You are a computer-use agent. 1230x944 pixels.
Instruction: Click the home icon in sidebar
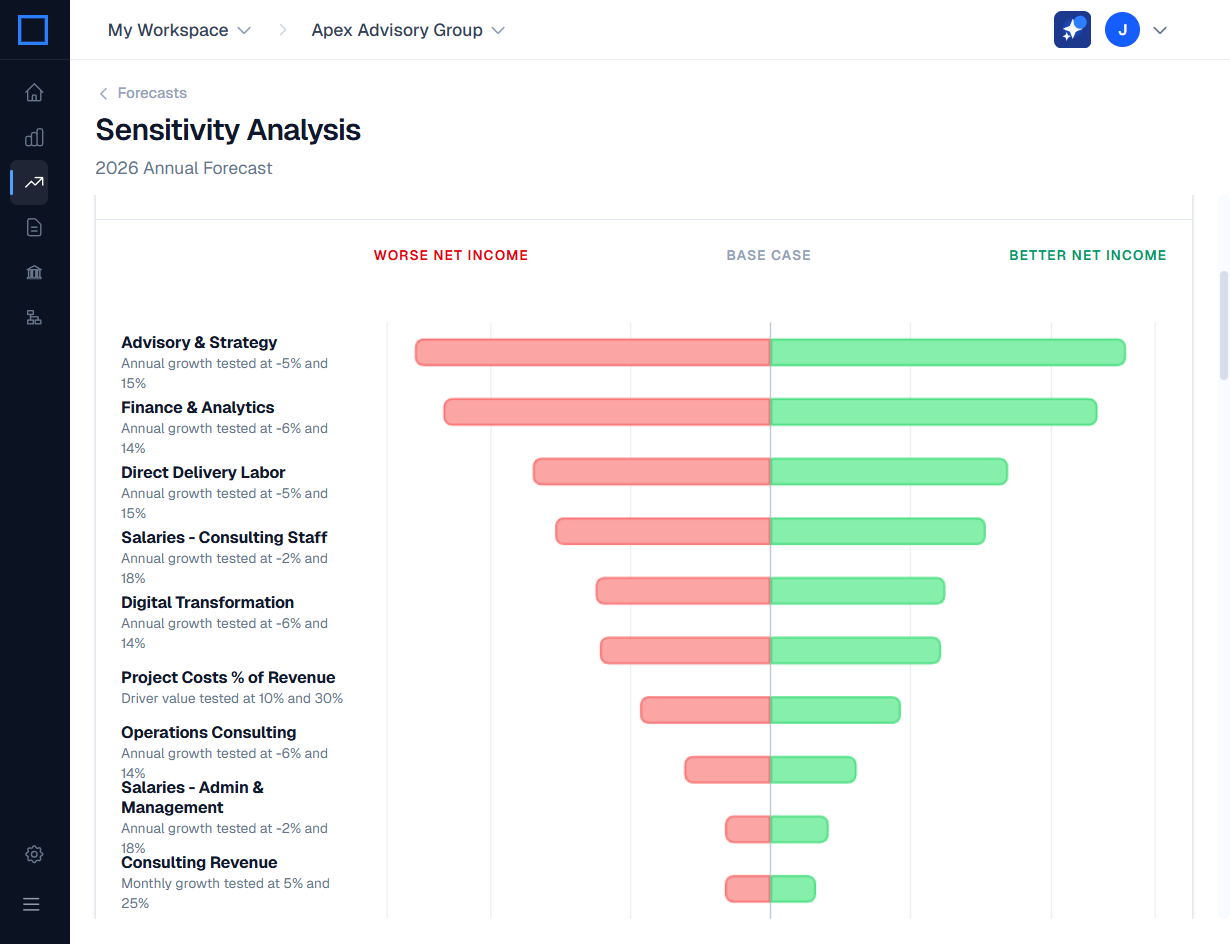[x=34, y=93]
